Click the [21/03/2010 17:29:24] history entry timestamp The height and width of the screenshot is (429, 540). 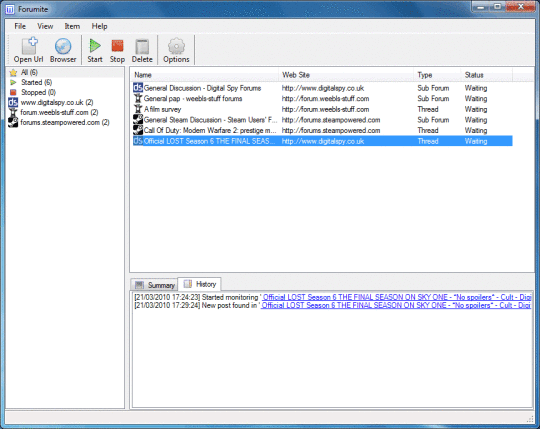pos(167,305)
